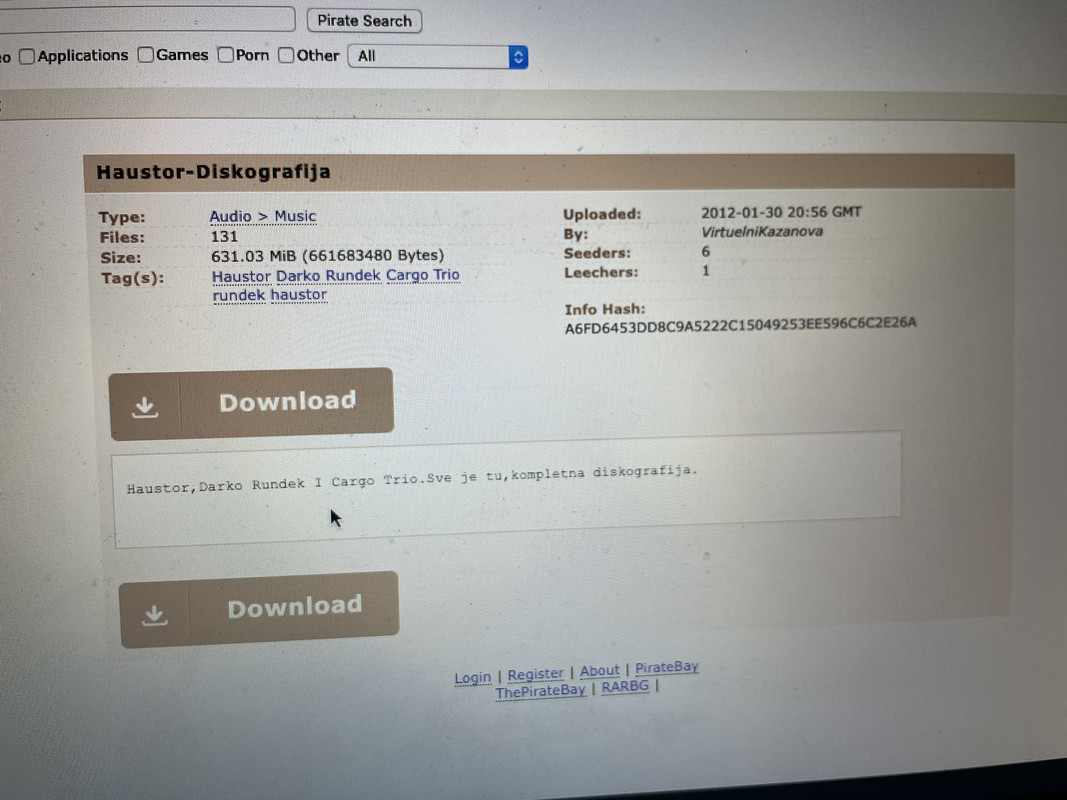Image resolution: width=1067 pixels, height=800 pixels.
Task: Click the upload date 2012-01-30 20:56 GMT
Action: pyautogui.click(x=781, y=212)
